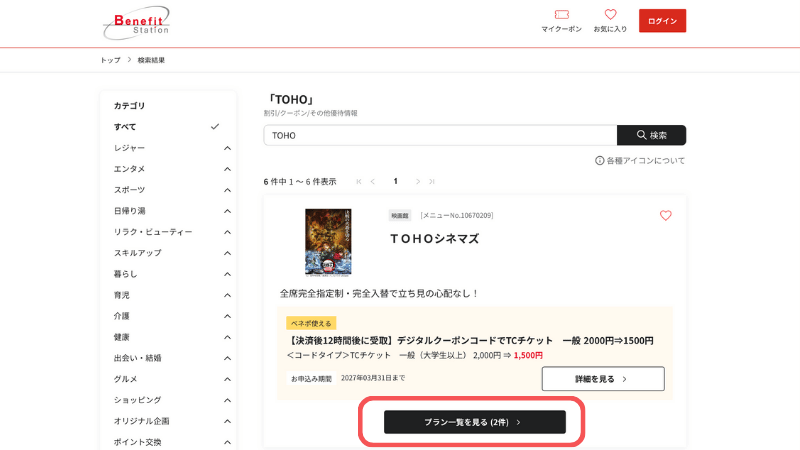Open the マイクーポン coupon icon
The width and height of the screenshot is (800, 450).
[x=561, y=15]
